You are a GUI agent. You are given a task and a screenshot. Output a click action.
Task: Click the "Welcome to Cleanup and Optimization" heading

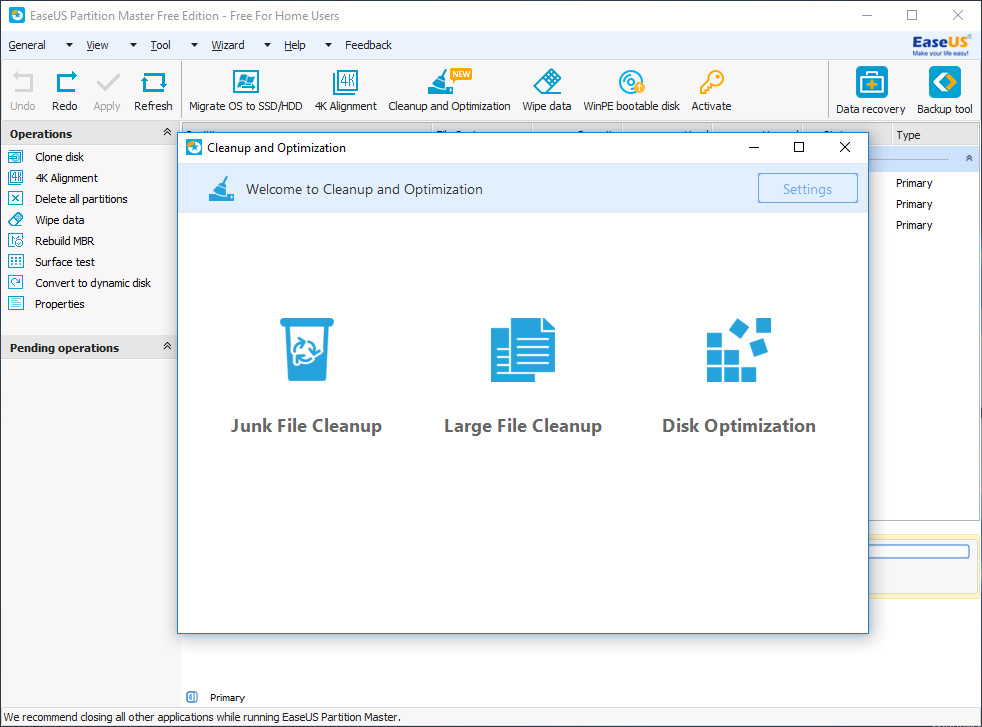pos(364,189)
